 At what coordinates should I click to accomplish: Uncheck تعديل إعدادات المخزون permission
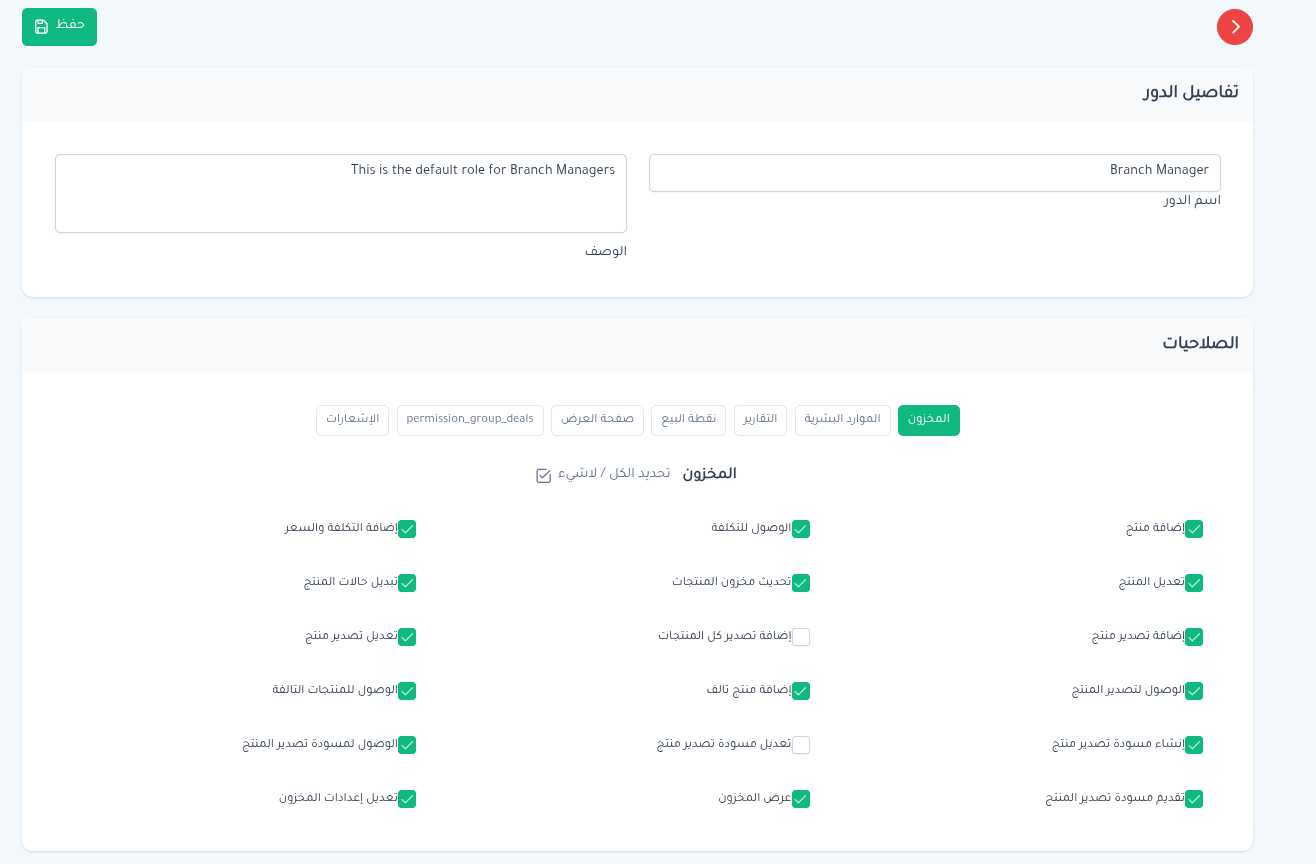click(x=407, y=799)
